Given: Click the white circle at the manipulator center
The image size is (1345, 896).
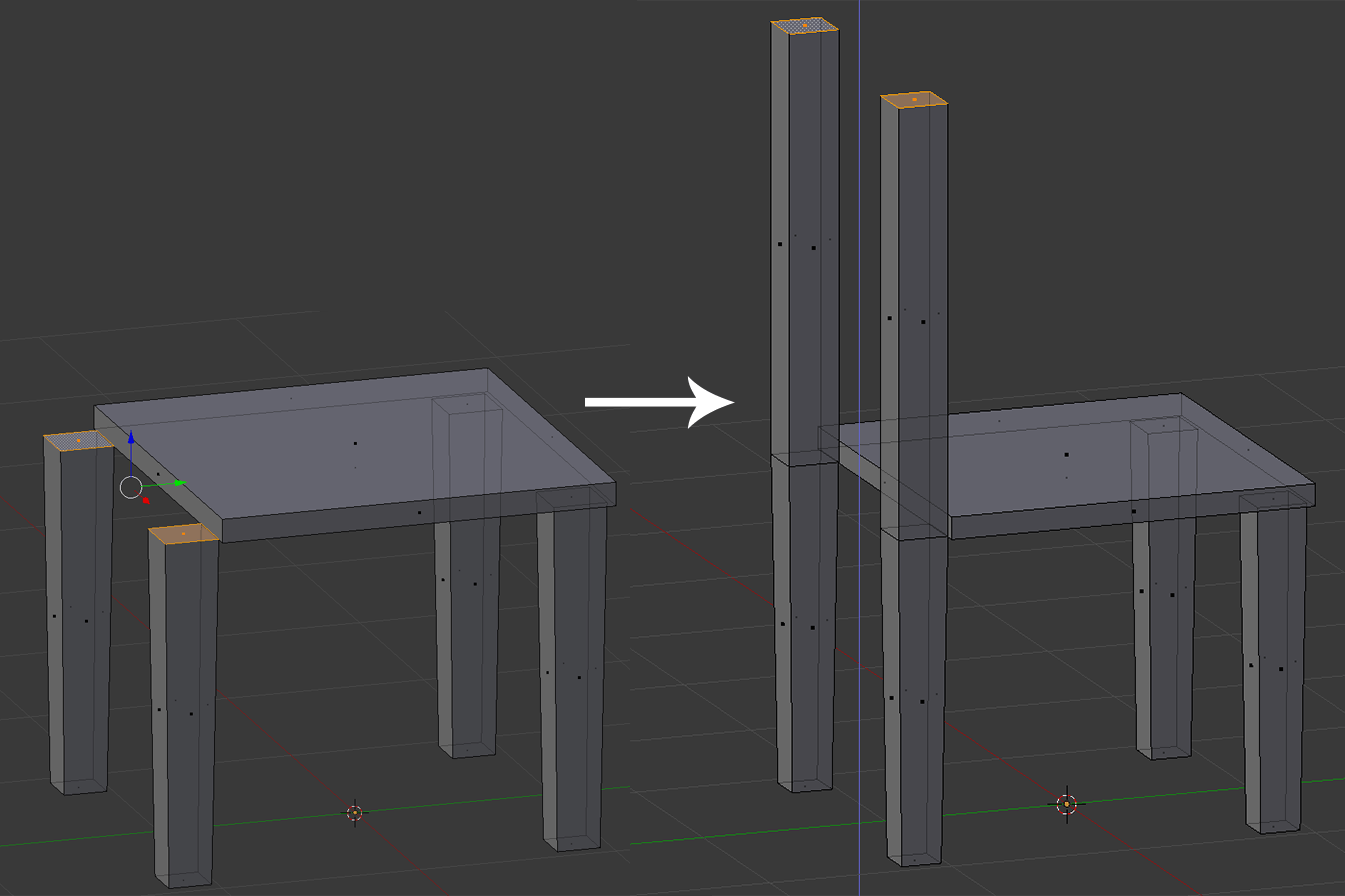Looking at the screenshot, I should pos(131,488).
